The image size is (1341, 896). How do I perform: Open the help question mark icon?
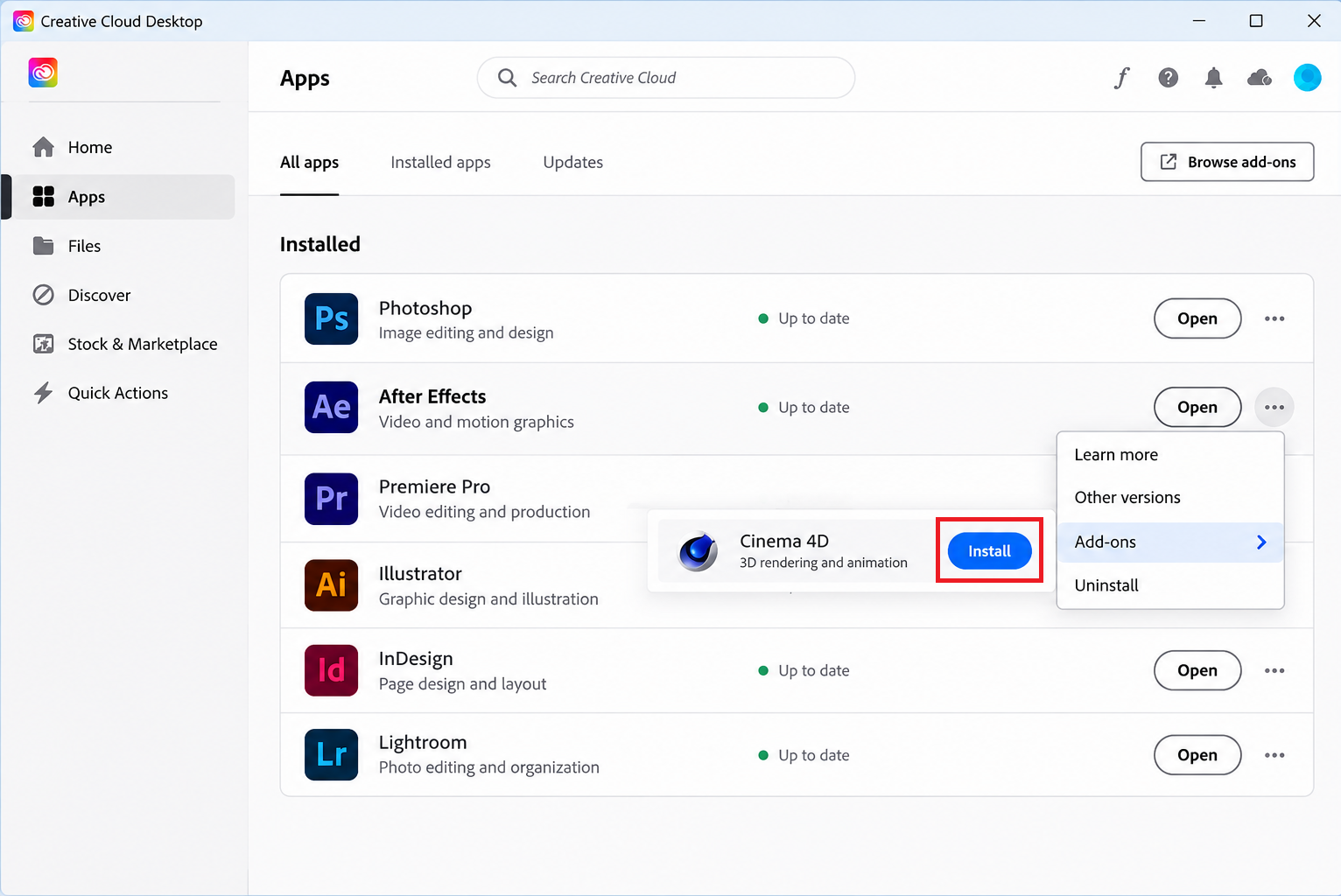coord(1168,78)
